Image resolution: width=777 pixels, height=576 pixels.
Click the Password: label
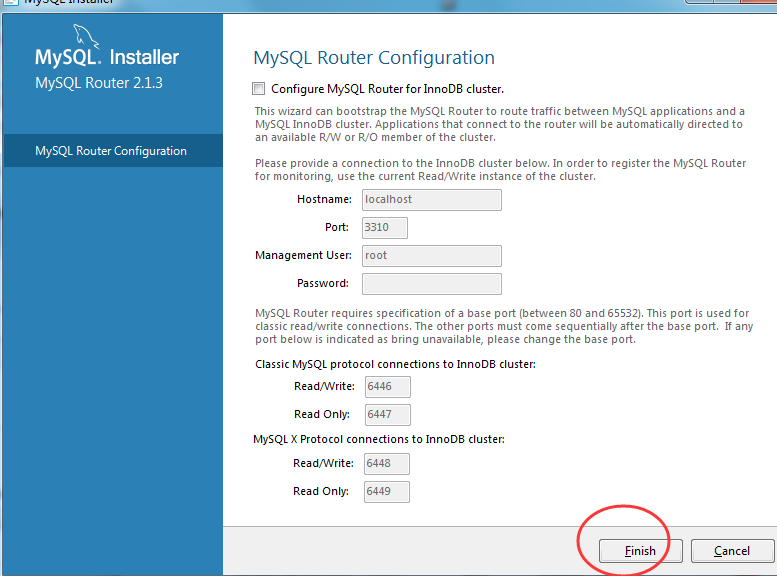point(323,283)
